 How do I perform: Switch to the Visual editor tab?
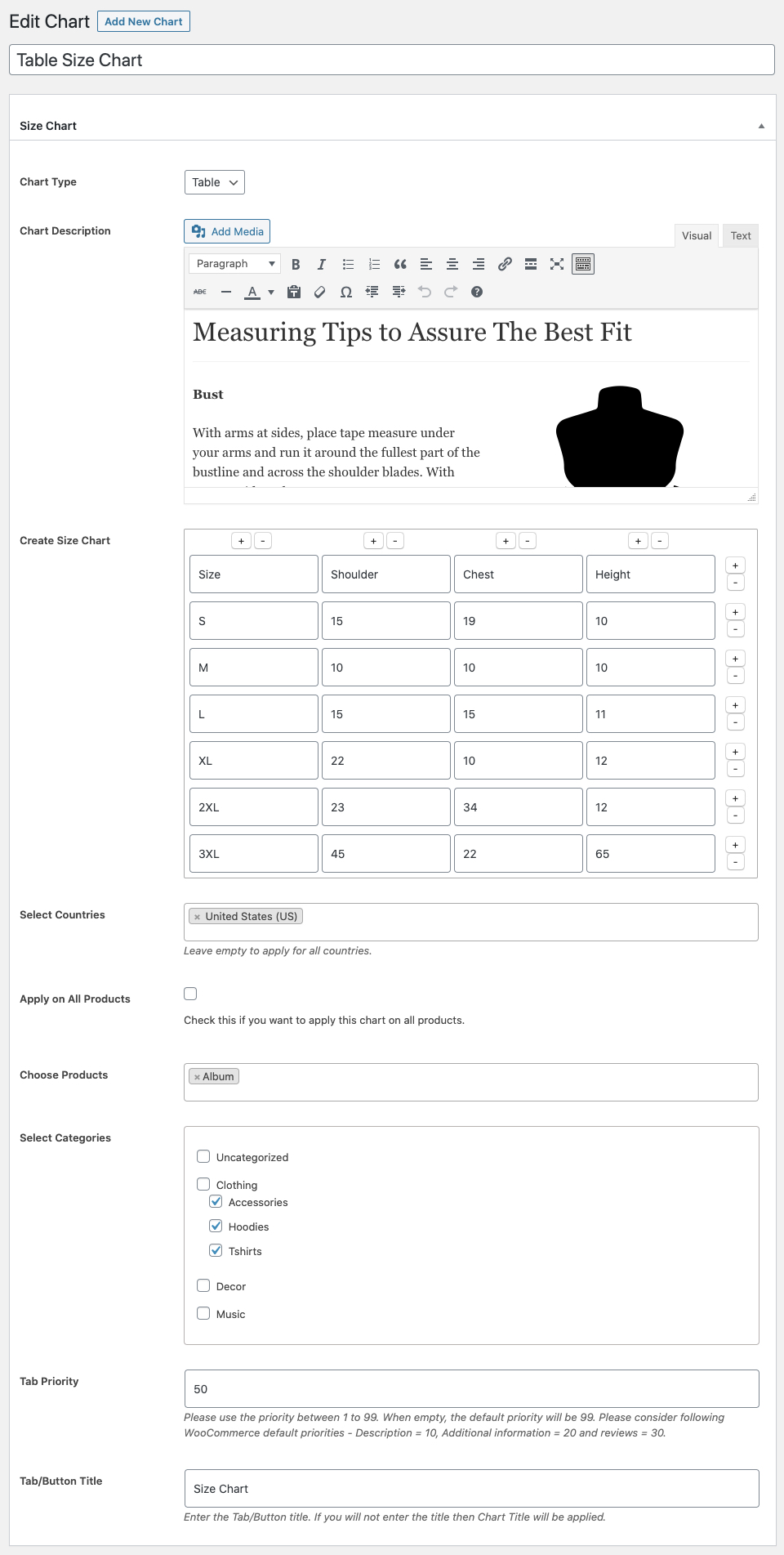coord(697,235)
